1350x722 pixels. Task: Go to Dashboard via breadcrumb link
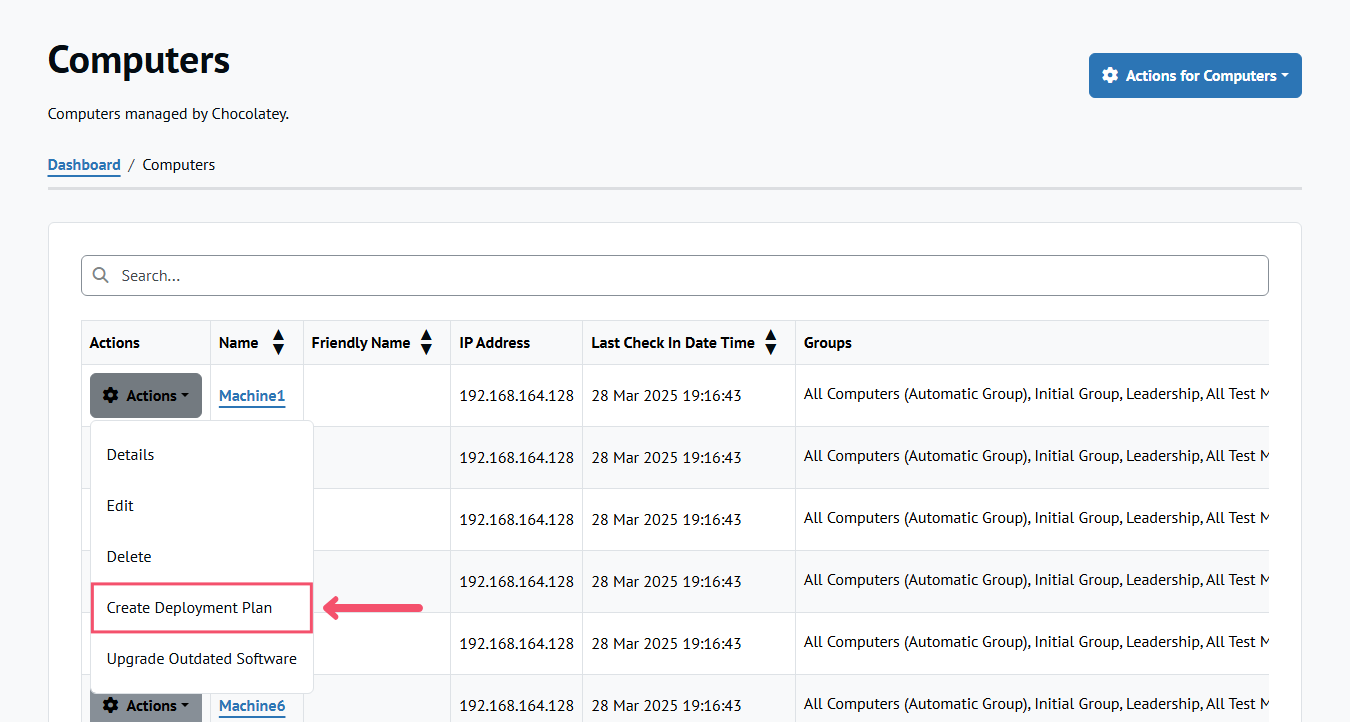(x=84, y=165)
